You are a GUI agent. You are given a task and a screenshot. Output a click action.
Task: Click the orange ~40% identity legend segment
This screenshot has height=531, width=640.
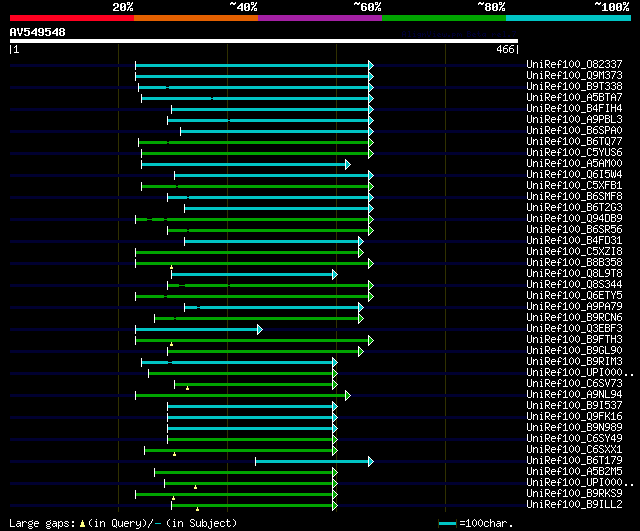[196, 18]
